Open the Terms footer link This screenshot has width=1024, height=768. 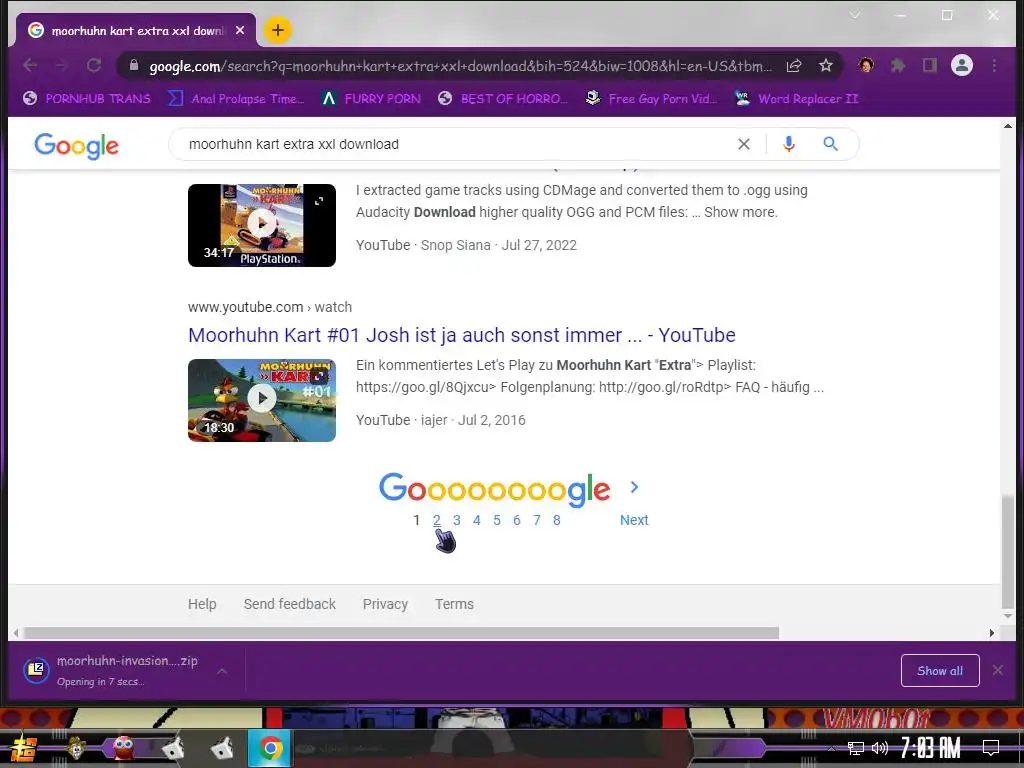pyautogui.click(x=455, y=604)
